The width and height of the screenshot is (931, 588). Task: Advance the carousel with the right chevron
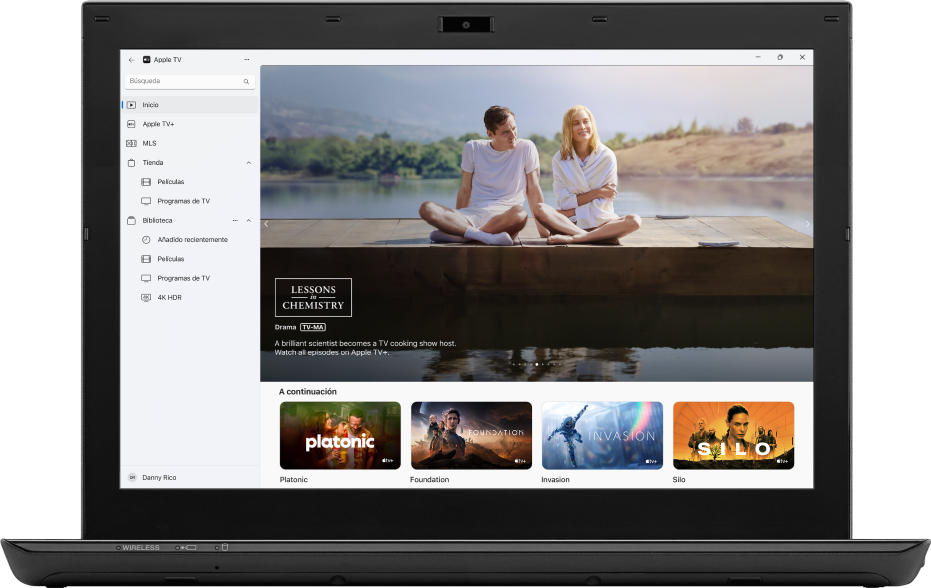point(806,224)
